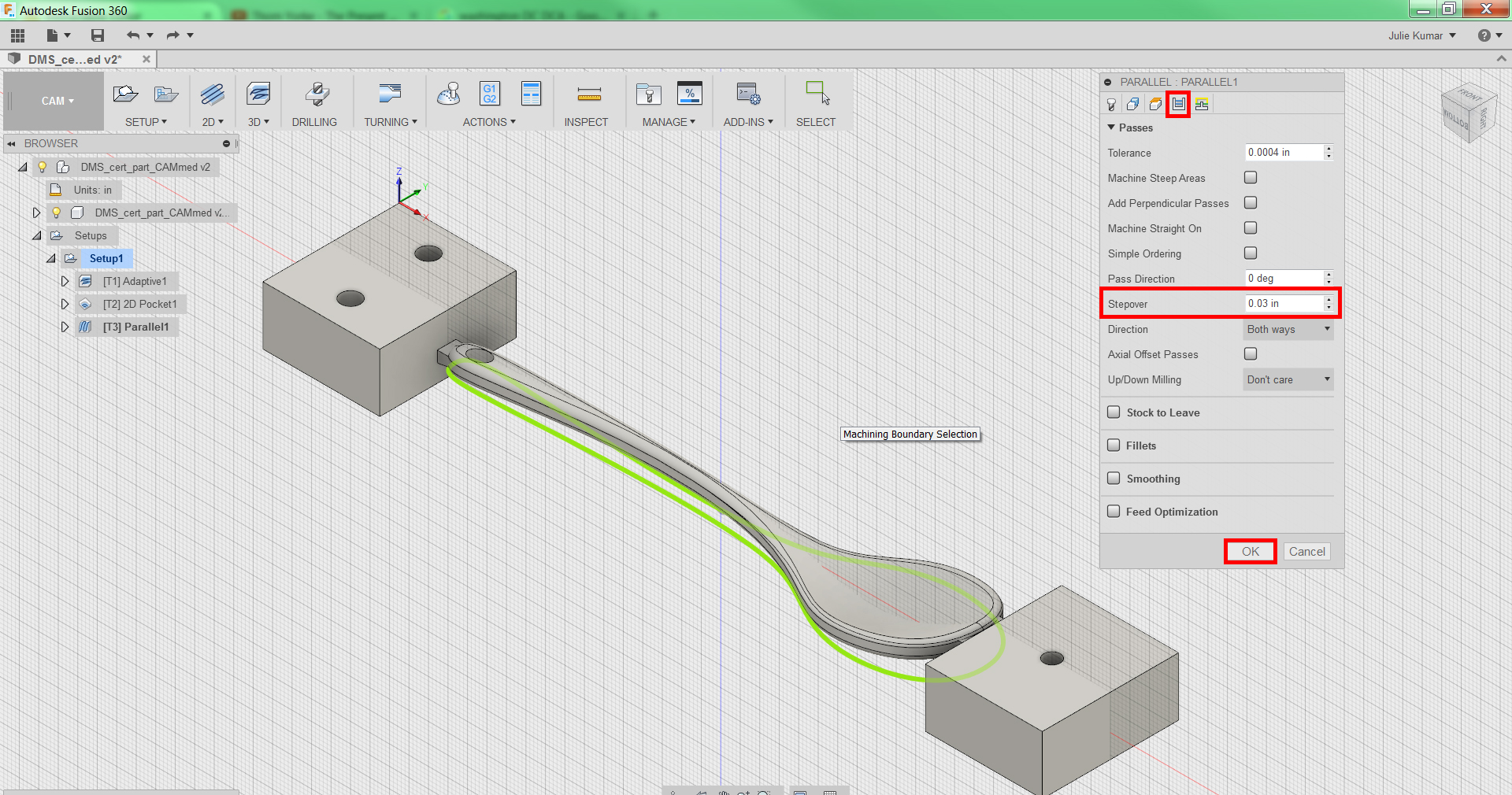
Task: Redo the last action
Action: click(x=173, y=35)
